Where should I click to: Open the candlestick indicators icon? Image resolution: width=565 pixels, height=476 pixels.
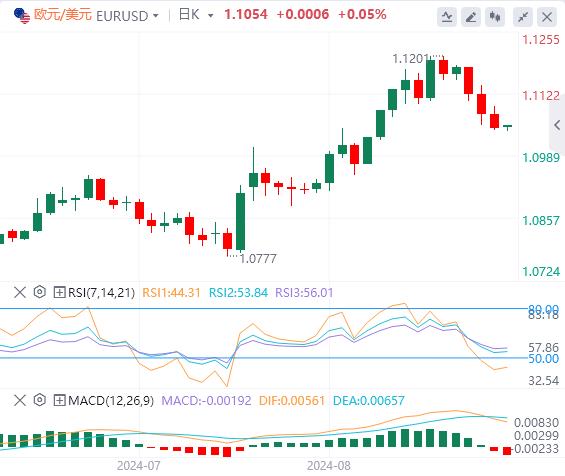[495, 17]
